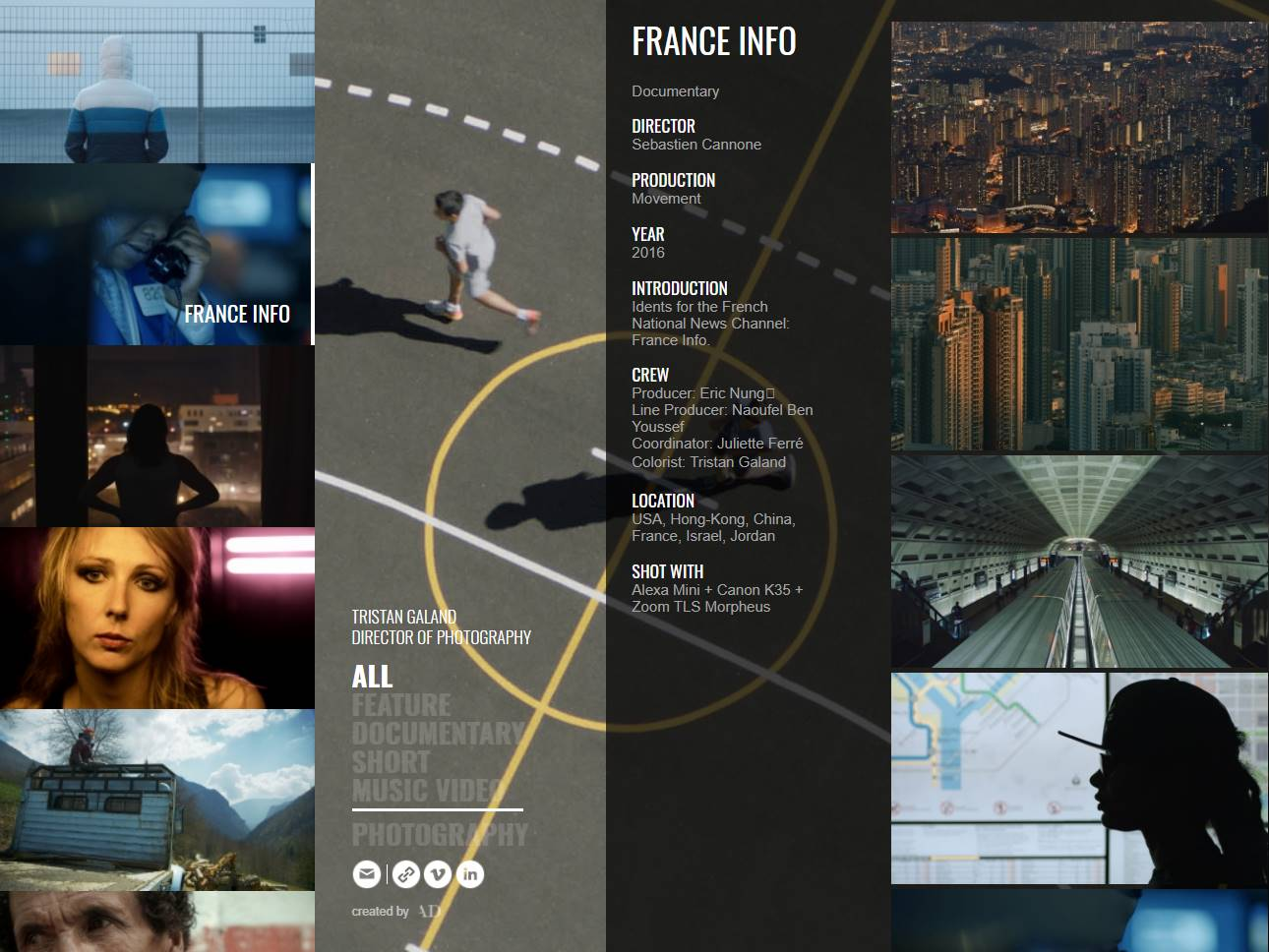Screen dimensions: 1269x952
Task: Open the elderly face close-up thumbnail
Action: tap(157, 922)
